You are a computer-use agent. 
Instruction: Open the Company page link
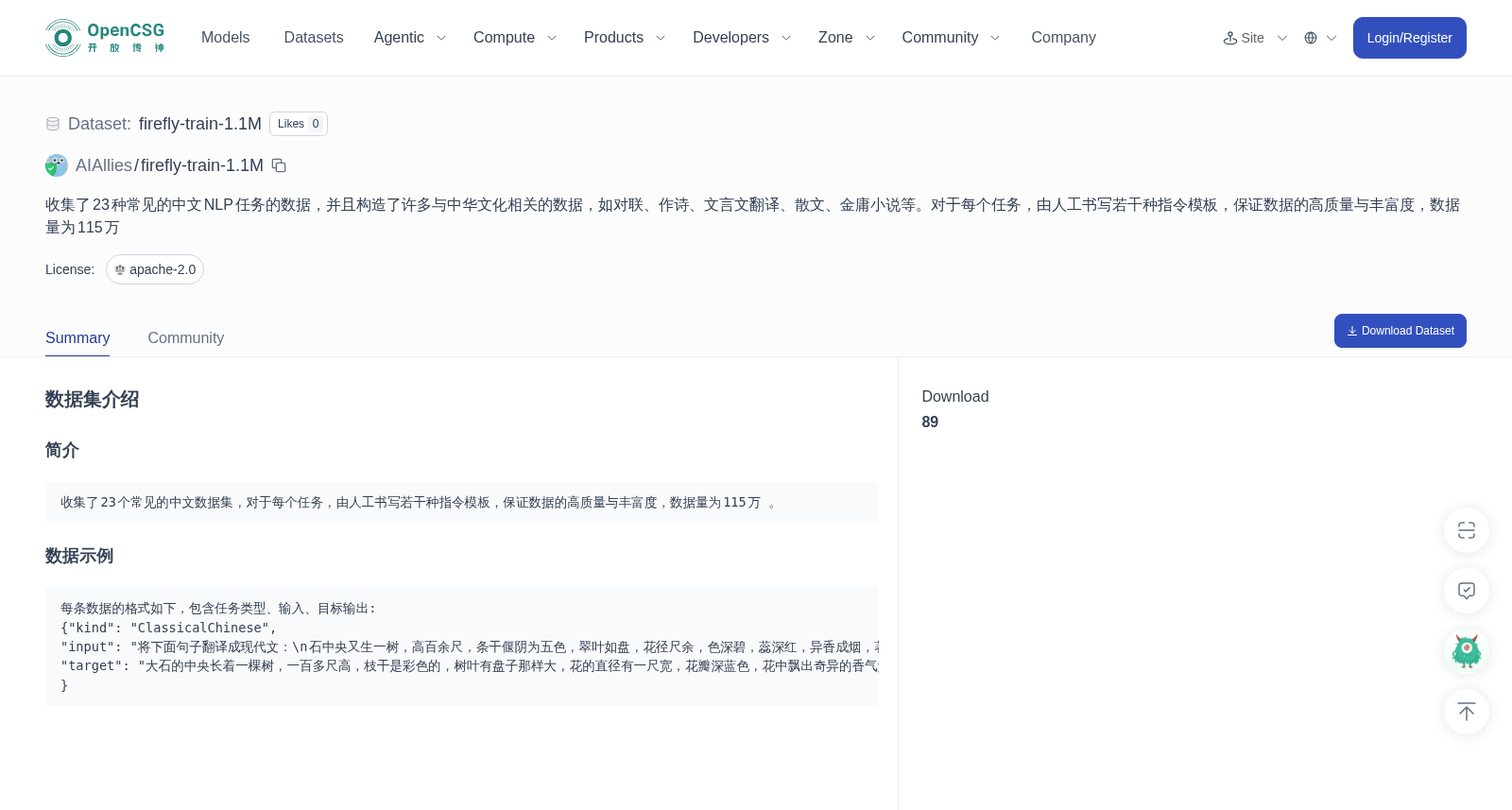pyautogui.click(x=1063, y=38)
